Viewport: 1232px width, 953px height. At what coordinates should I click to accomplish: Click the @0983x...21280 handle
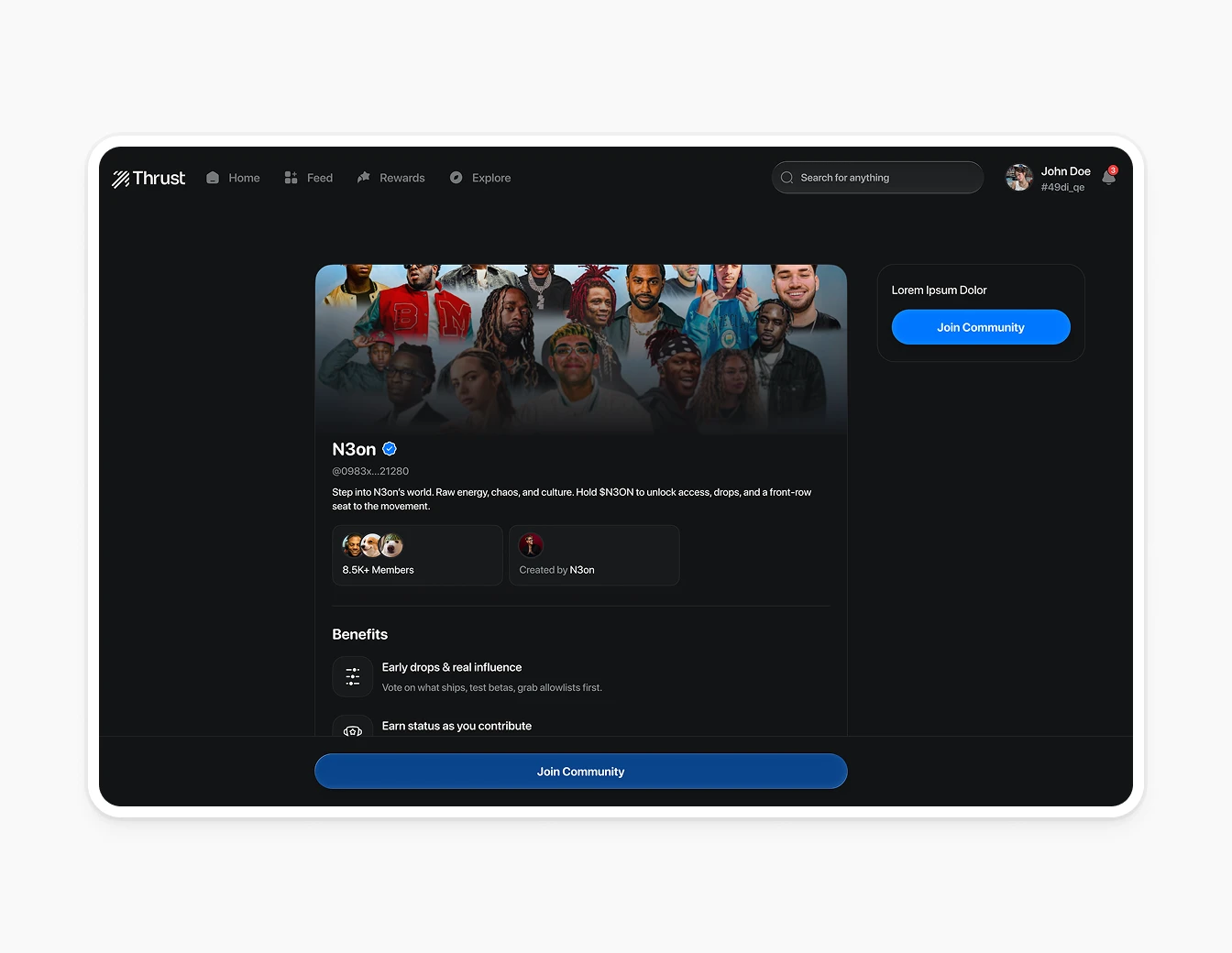point(370,471)
